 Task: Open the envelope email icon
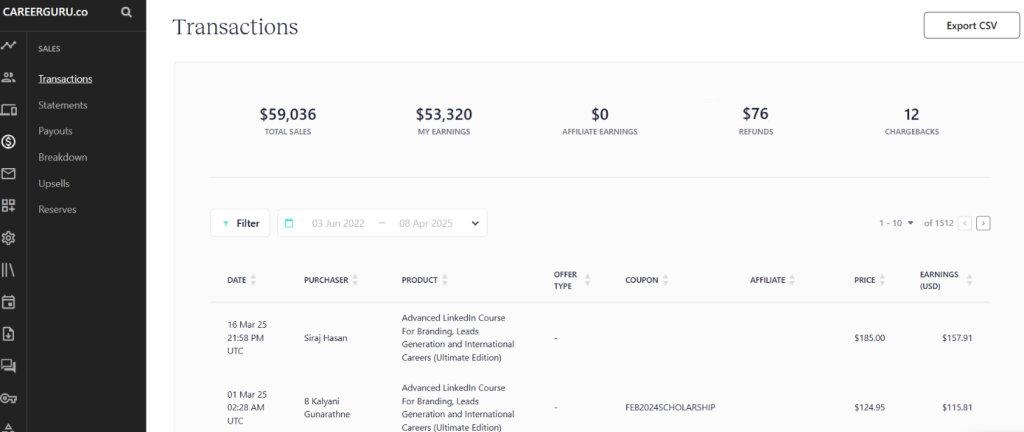click(9, 174)
